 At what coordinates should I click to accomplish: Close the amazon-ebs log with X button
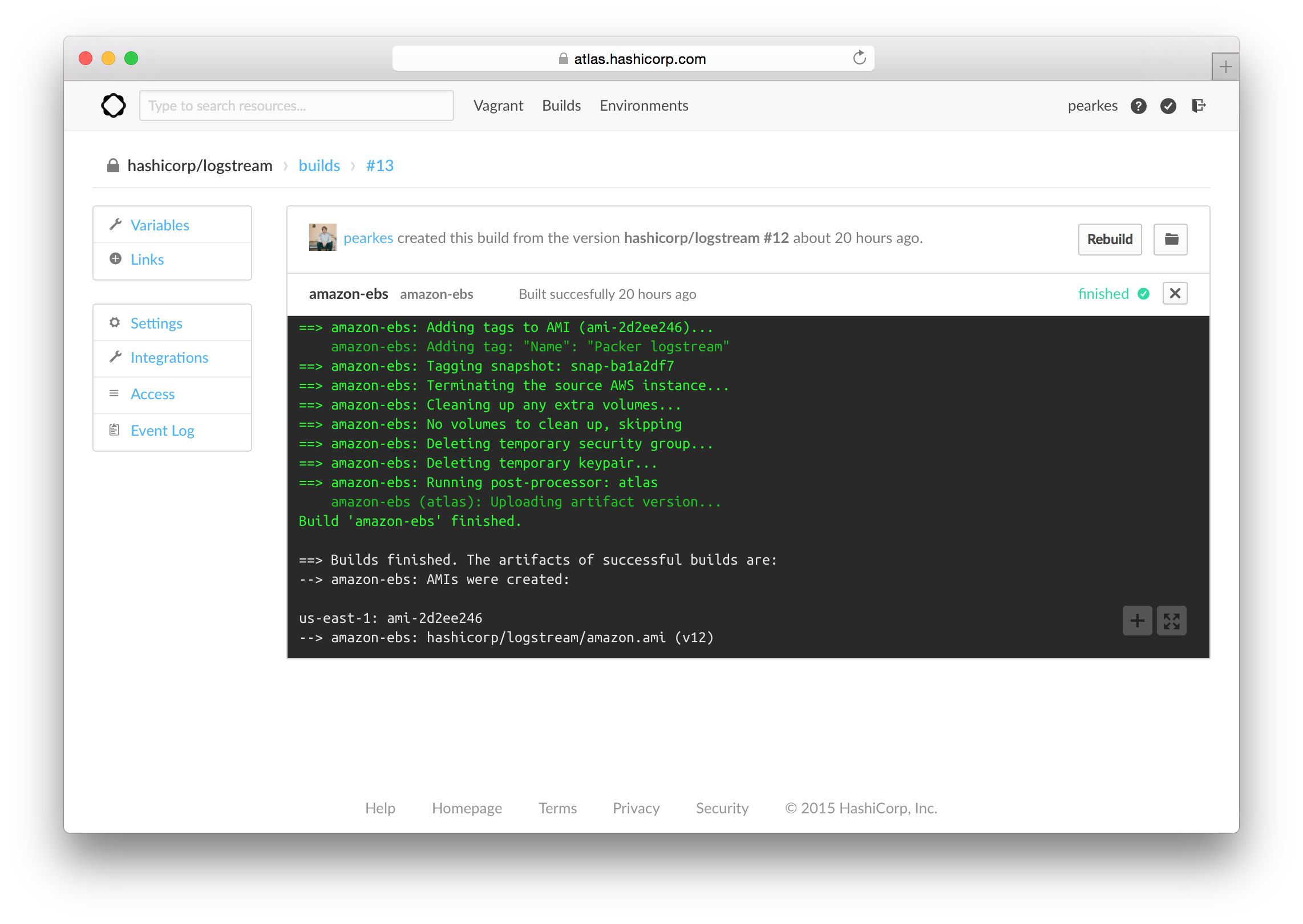pyautogui.click(x=1175, y=293)
